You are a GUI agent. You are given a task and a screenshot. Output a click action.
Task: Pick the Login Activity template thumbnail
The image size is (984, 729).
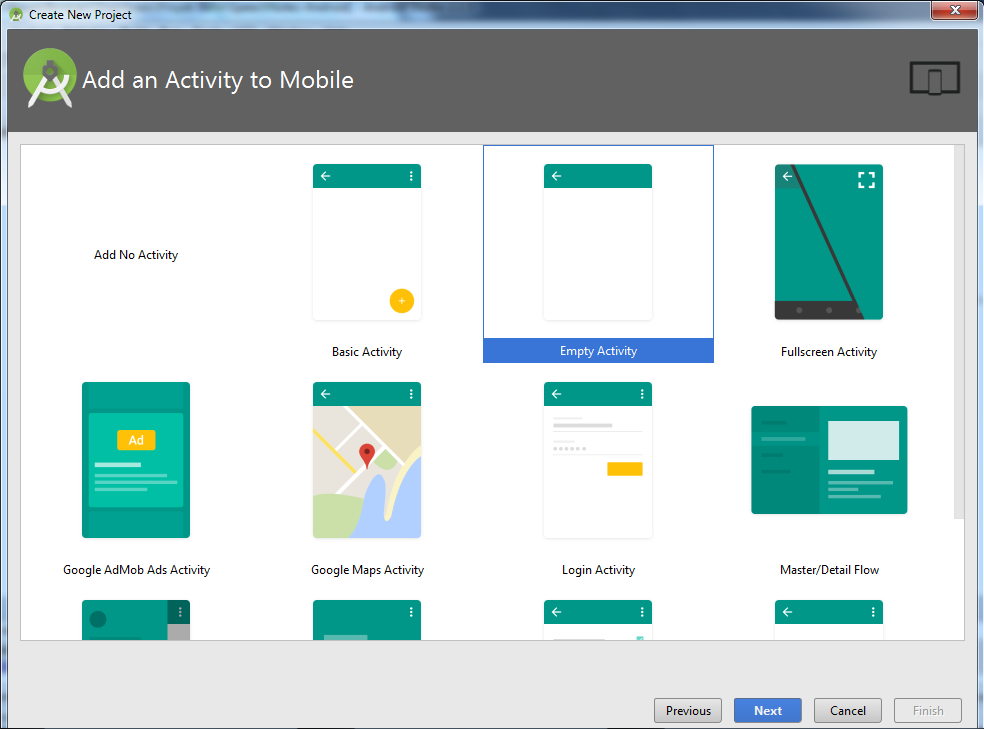[x=598, y=460]
